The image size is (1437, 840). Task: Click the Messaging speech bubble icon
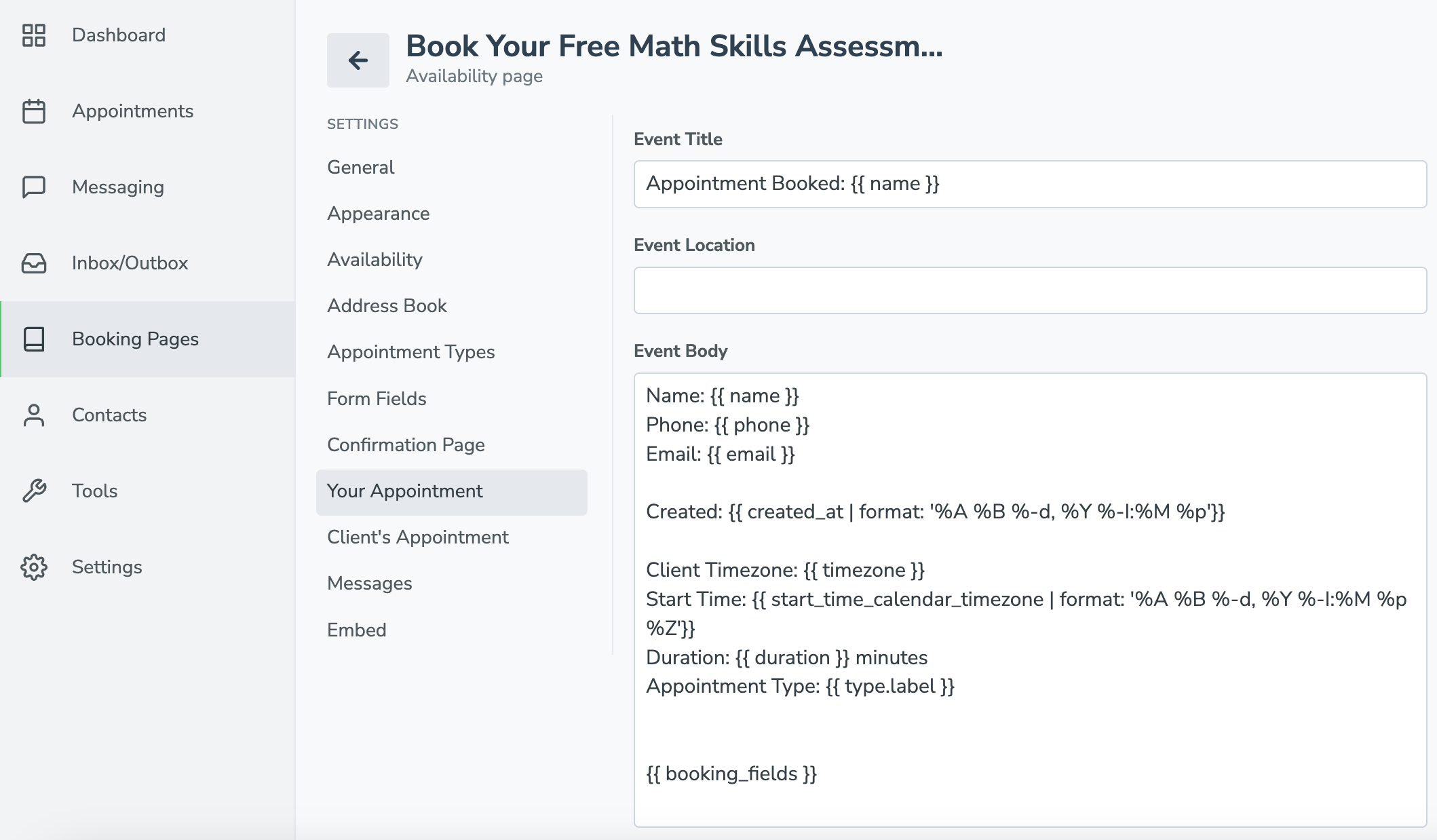[34, 187]
